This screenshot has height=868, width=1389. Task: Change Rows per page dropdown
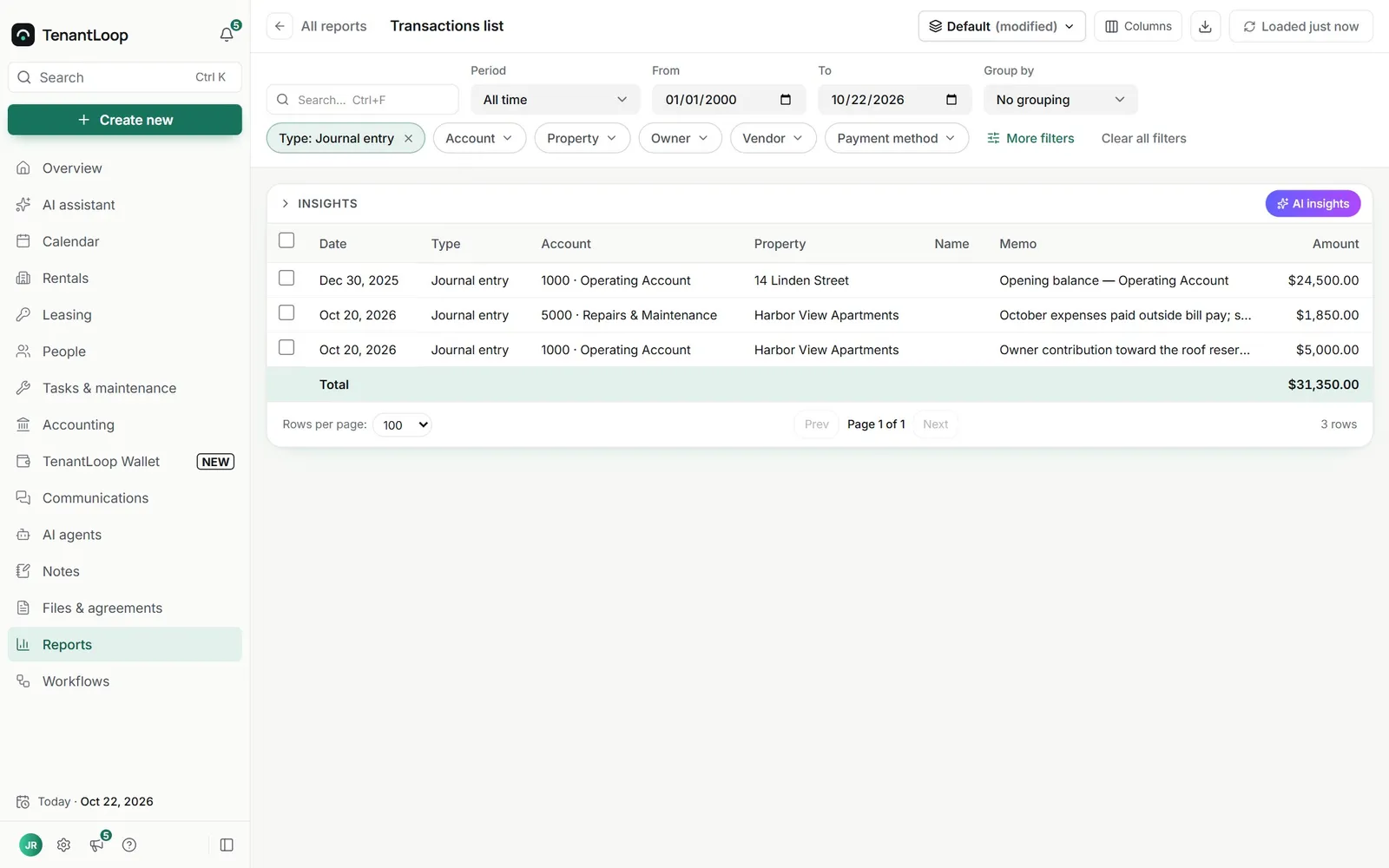pyautogui.click(x=403, y=424)
